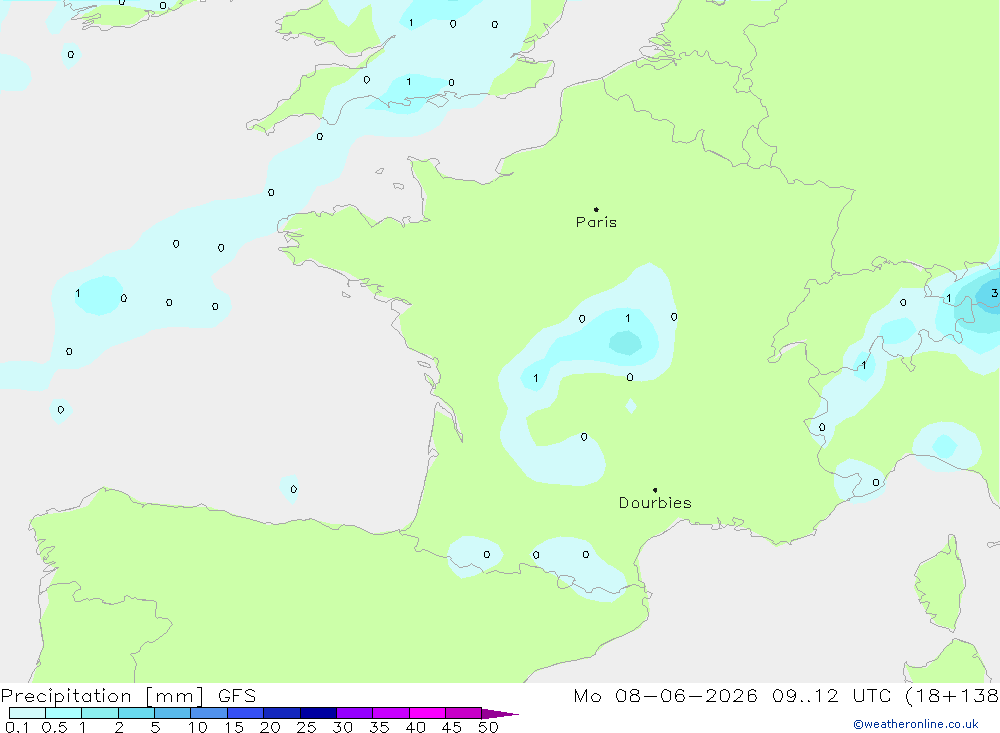Click the 09..12 UTC time text
Viewport: 1000px width, 733px height.
pyautogui.click(x=831, y=696)
